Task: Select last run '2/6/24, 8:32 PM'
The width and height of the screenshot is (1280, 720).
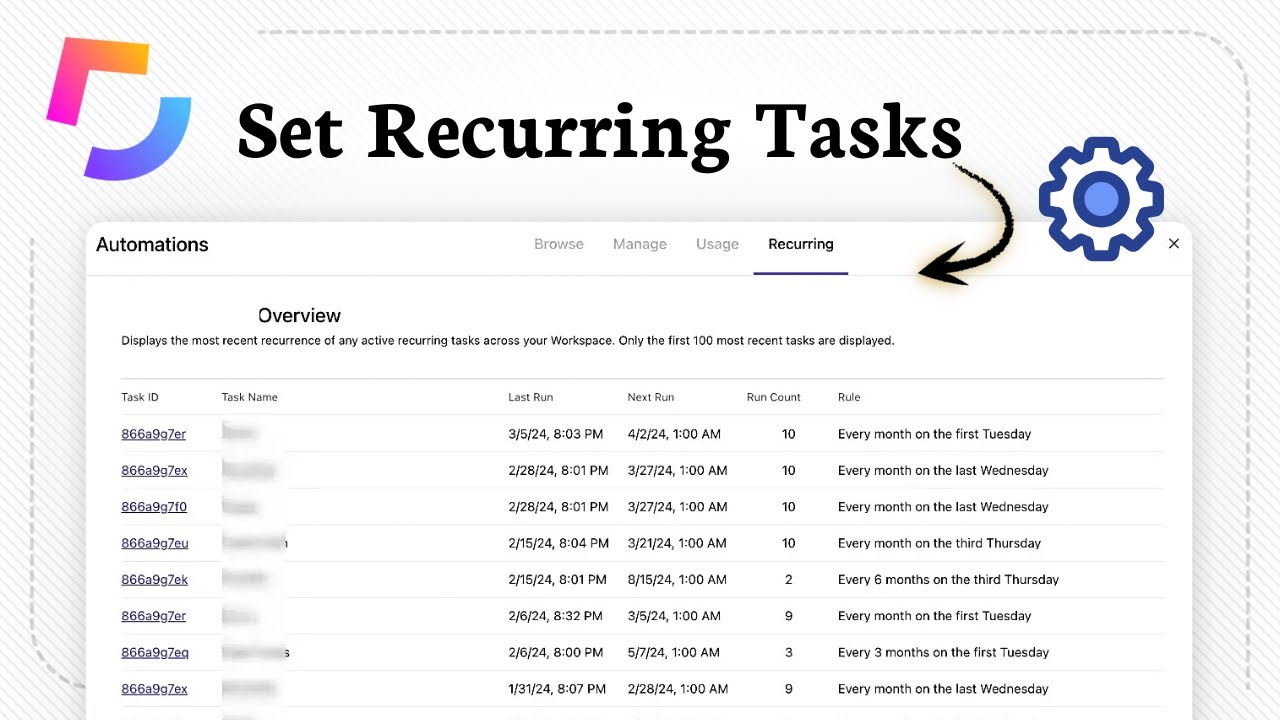Action: [x=555, y=616]
